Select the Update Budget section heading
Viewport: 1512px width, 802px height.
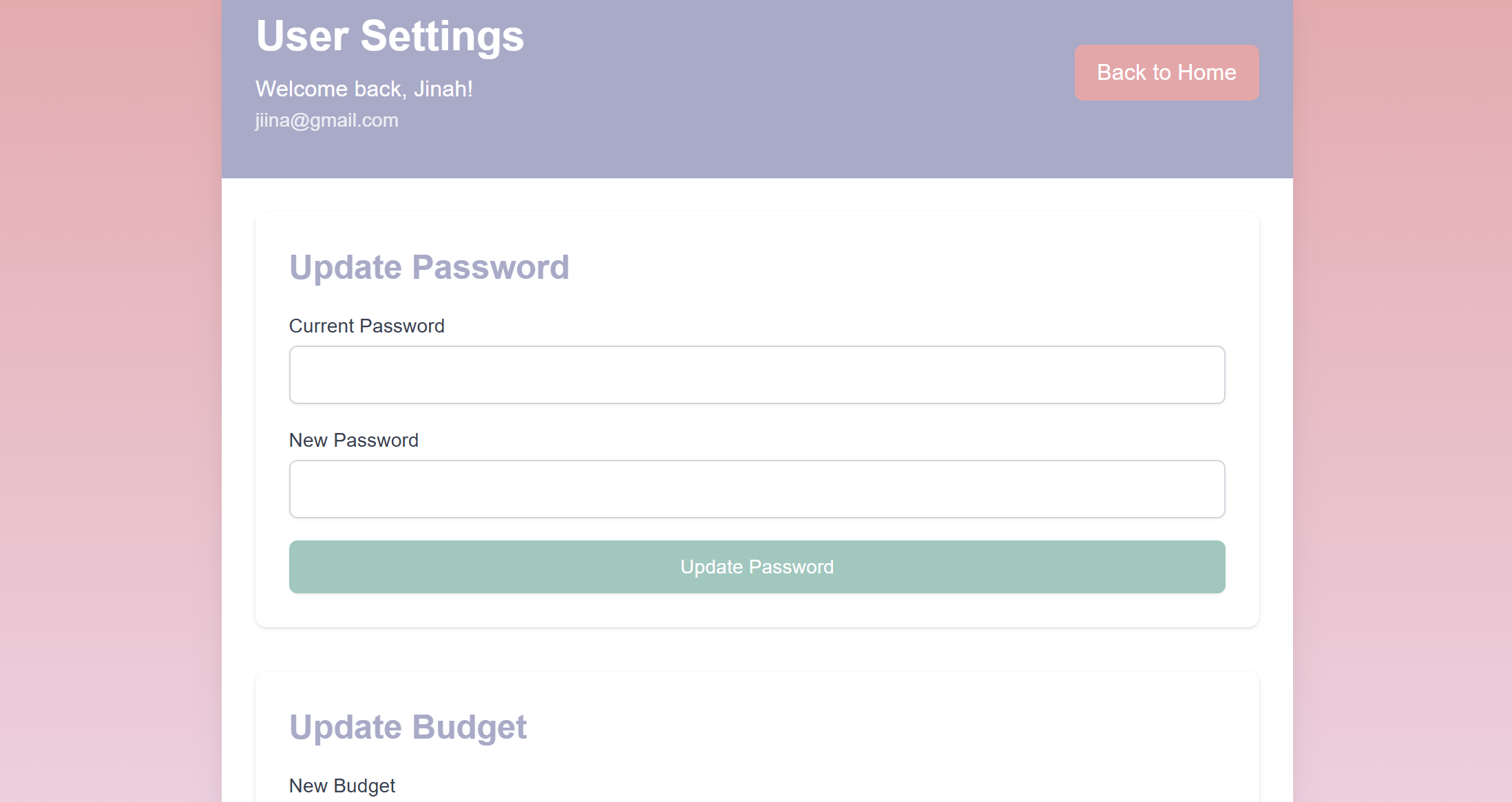(408, 727)
